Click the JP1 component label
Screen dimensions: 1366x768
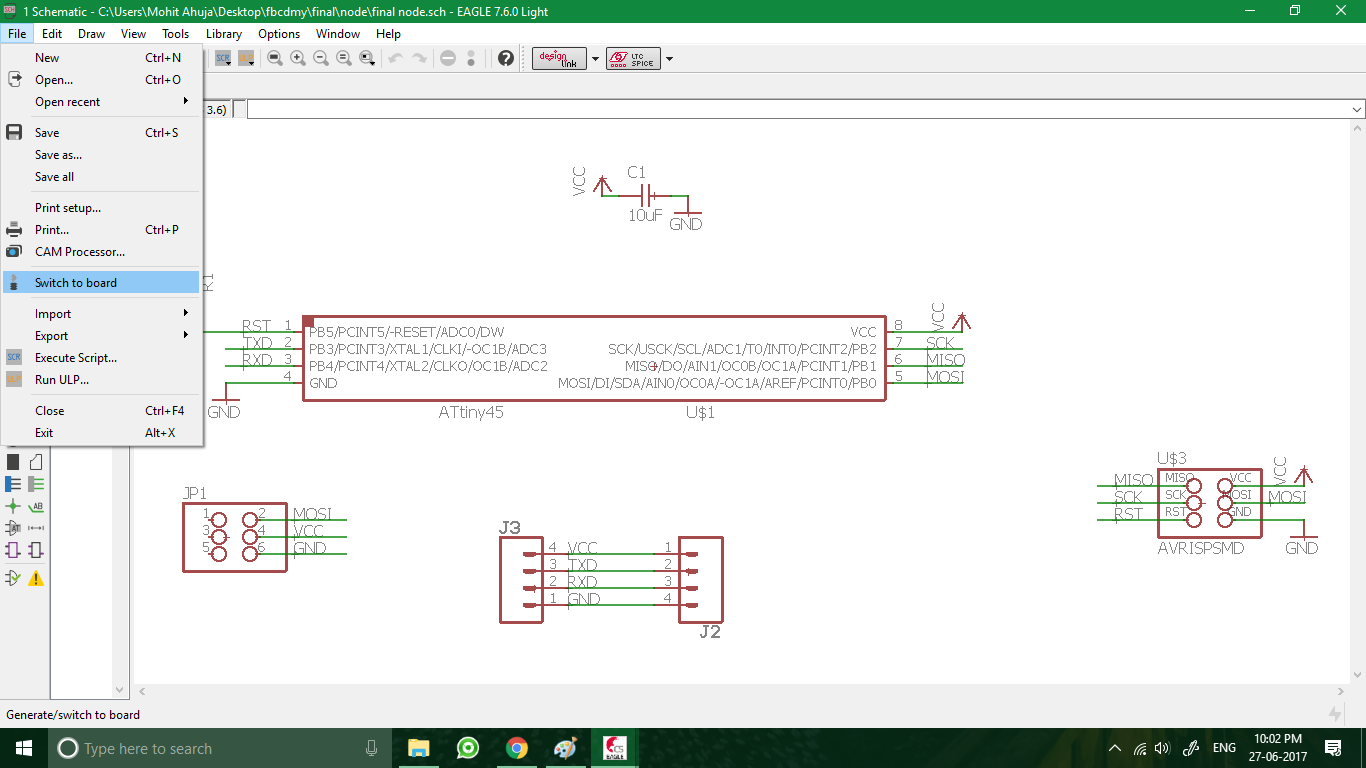coord(194,493)
